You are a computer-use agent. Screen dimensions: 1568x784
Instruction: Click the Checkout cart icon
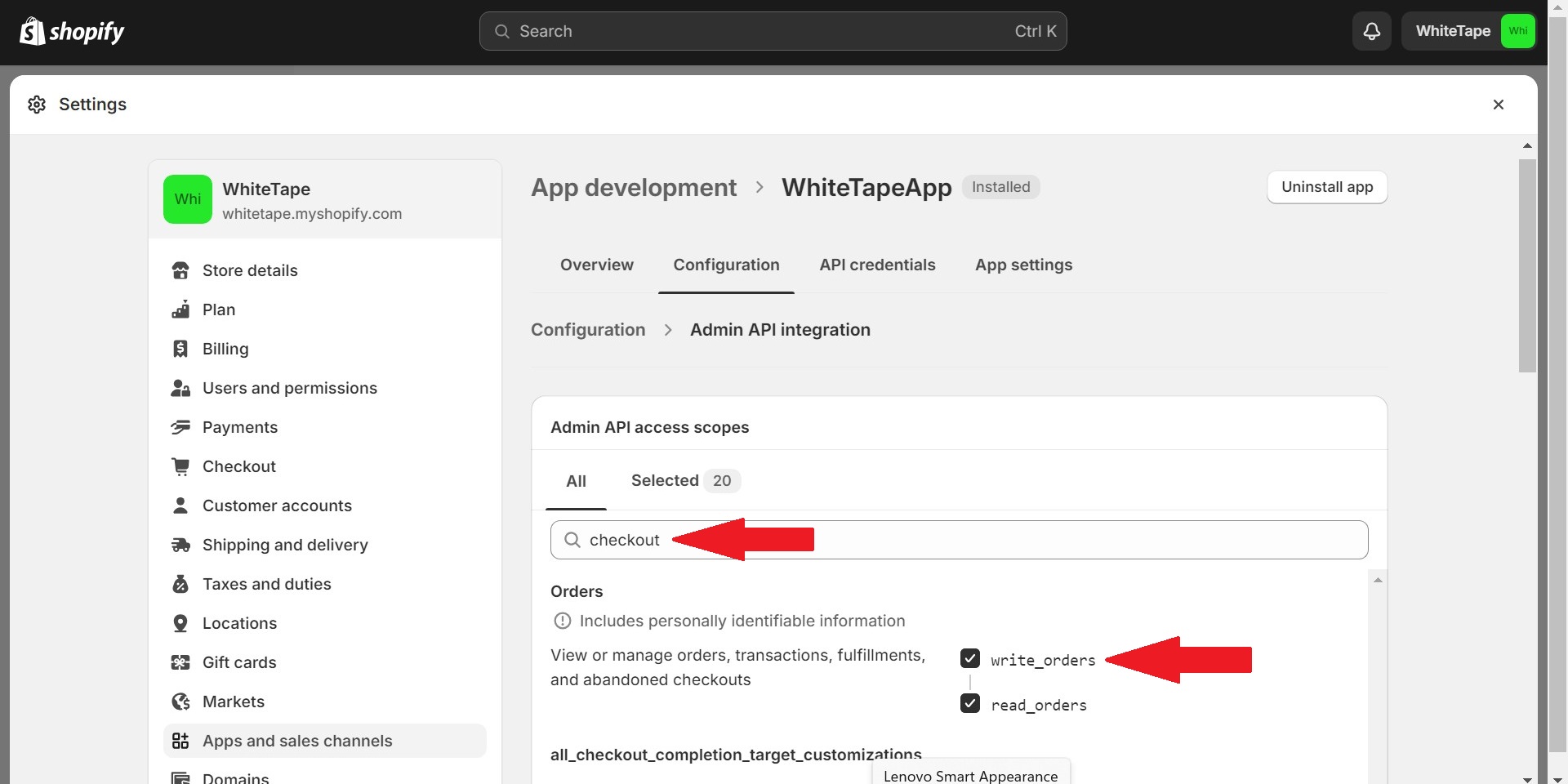click(x=180, y=466)
